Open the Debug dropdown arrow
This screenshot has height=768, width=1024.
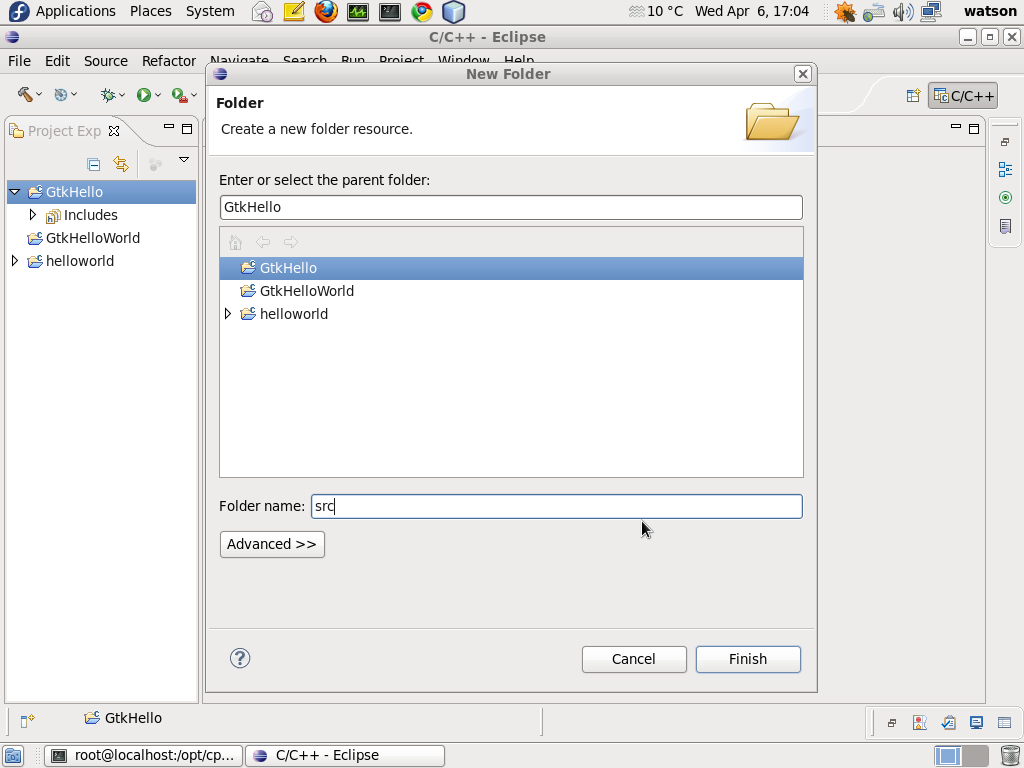121,95
